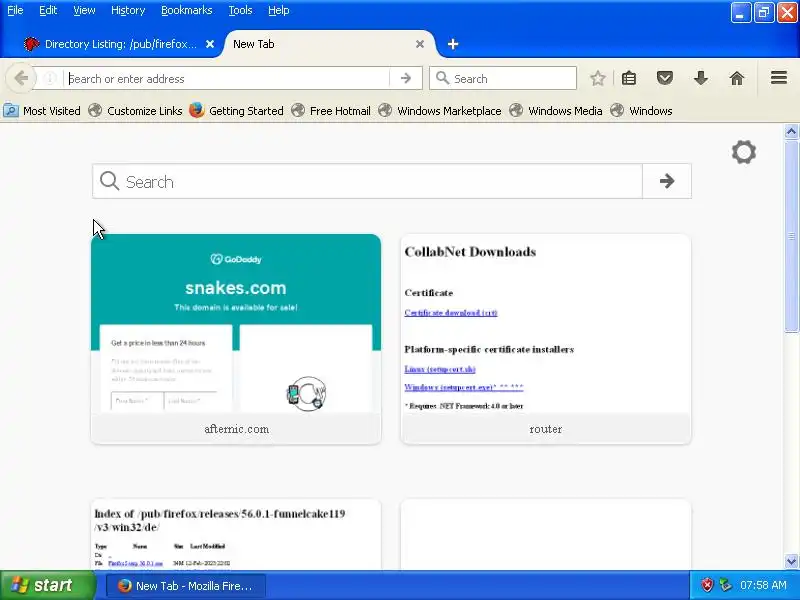Open the Help menu
The width and height of the screenshot is (800, 600).
(279, 10)
